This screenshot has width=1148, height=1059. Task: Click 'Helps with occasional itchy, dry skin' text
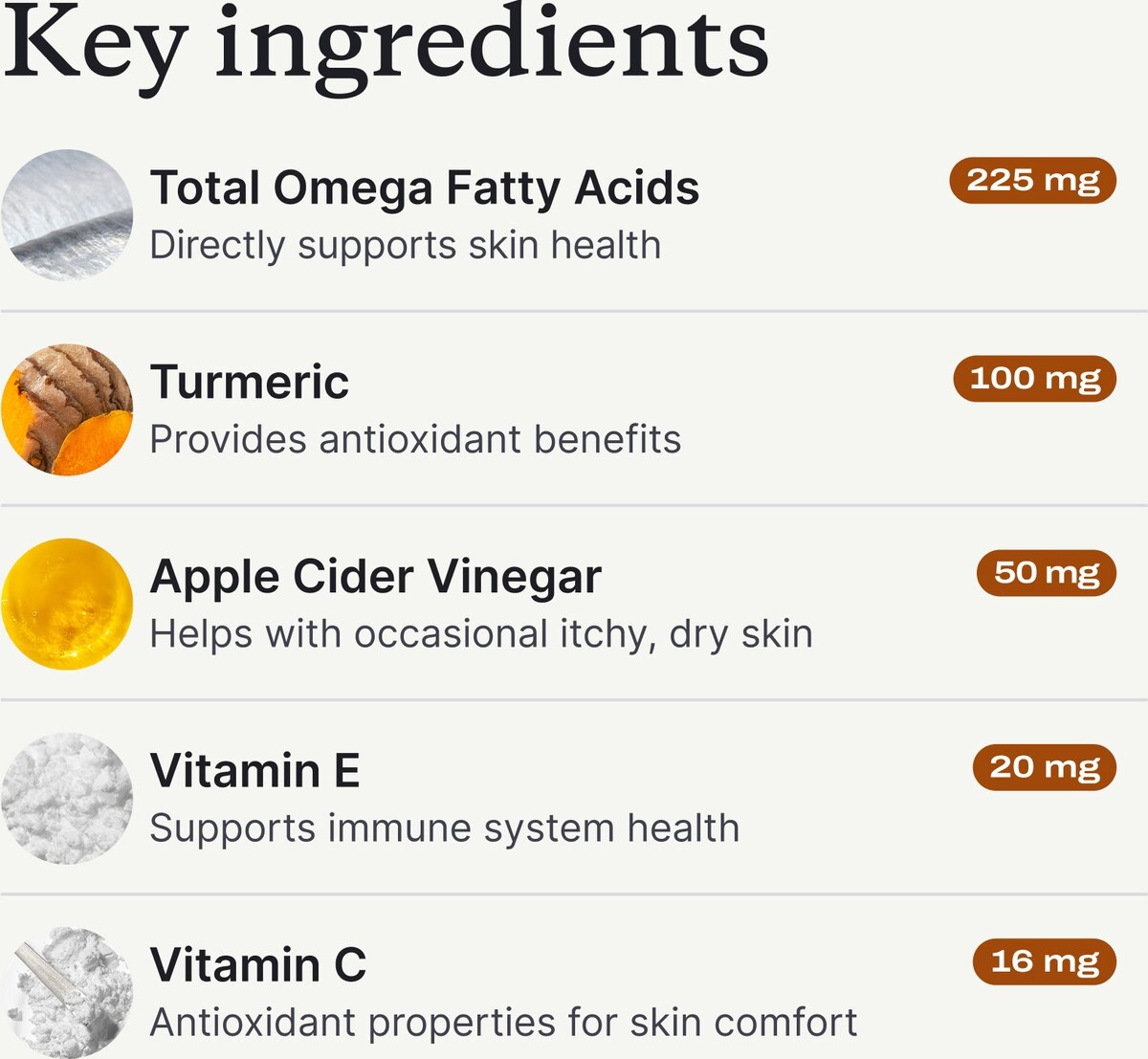pos(481,633)
